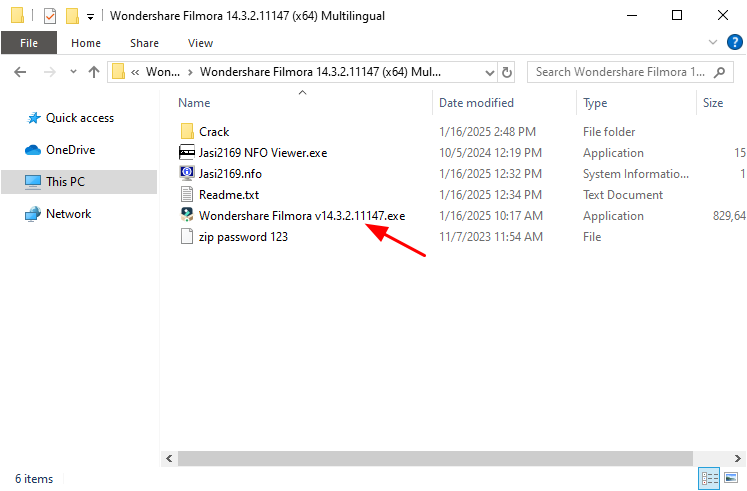Switch to the View ribbon tab
The image size is (747, 491).
pyautogui.click(x=200, y=43)
